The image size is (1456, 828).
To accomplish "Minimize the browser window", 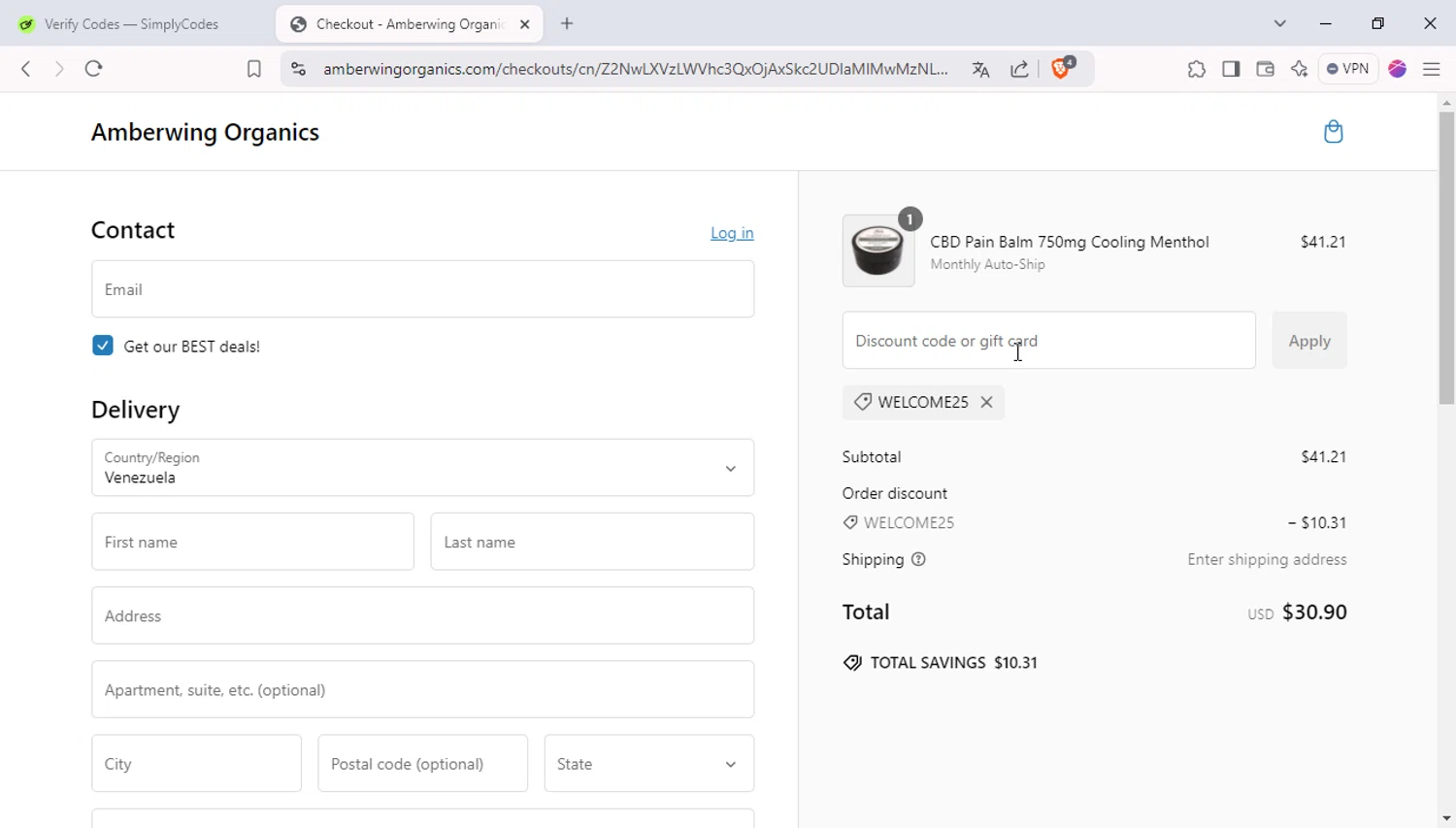I will pyautogui.click(x=1326, y=24).
